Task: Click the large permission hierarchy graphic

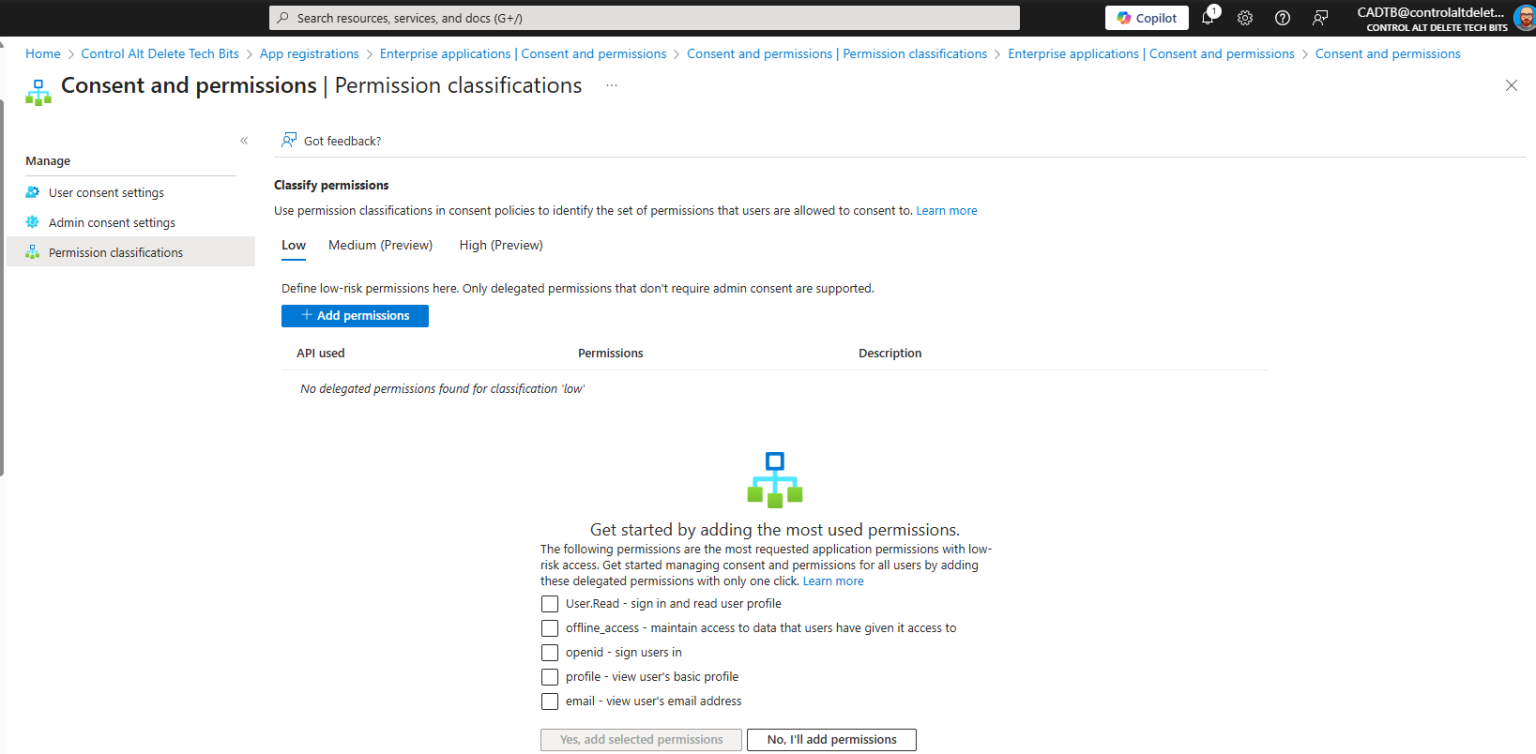Action: (x=775, y=480)
